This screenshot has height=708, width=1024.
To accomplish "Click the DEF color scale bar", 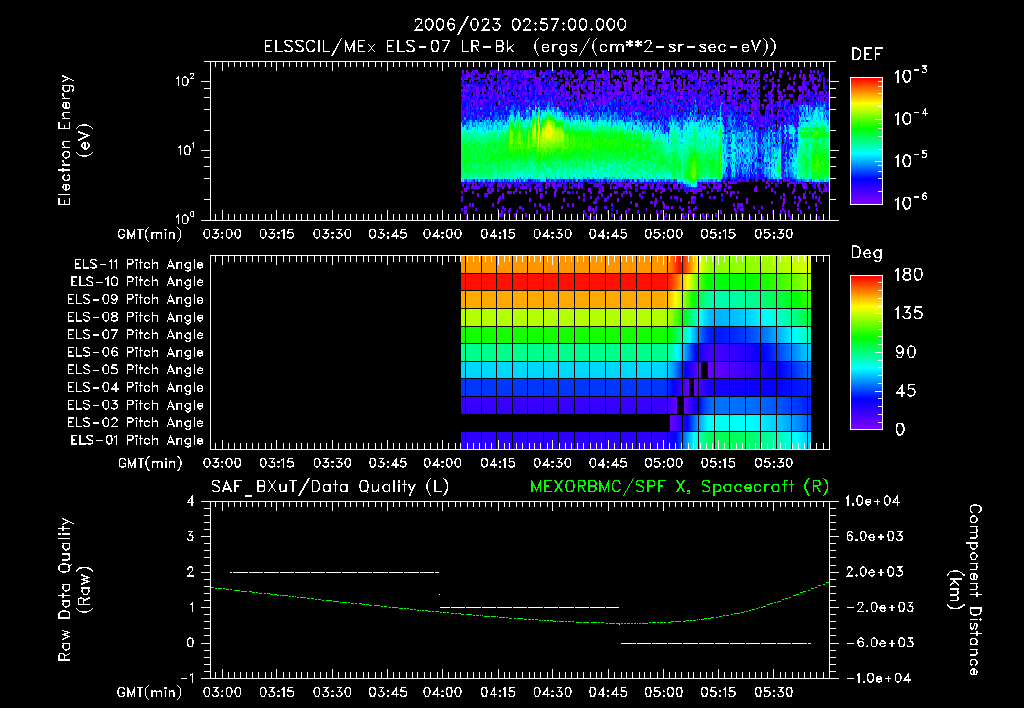I will (x=866, y=140).
